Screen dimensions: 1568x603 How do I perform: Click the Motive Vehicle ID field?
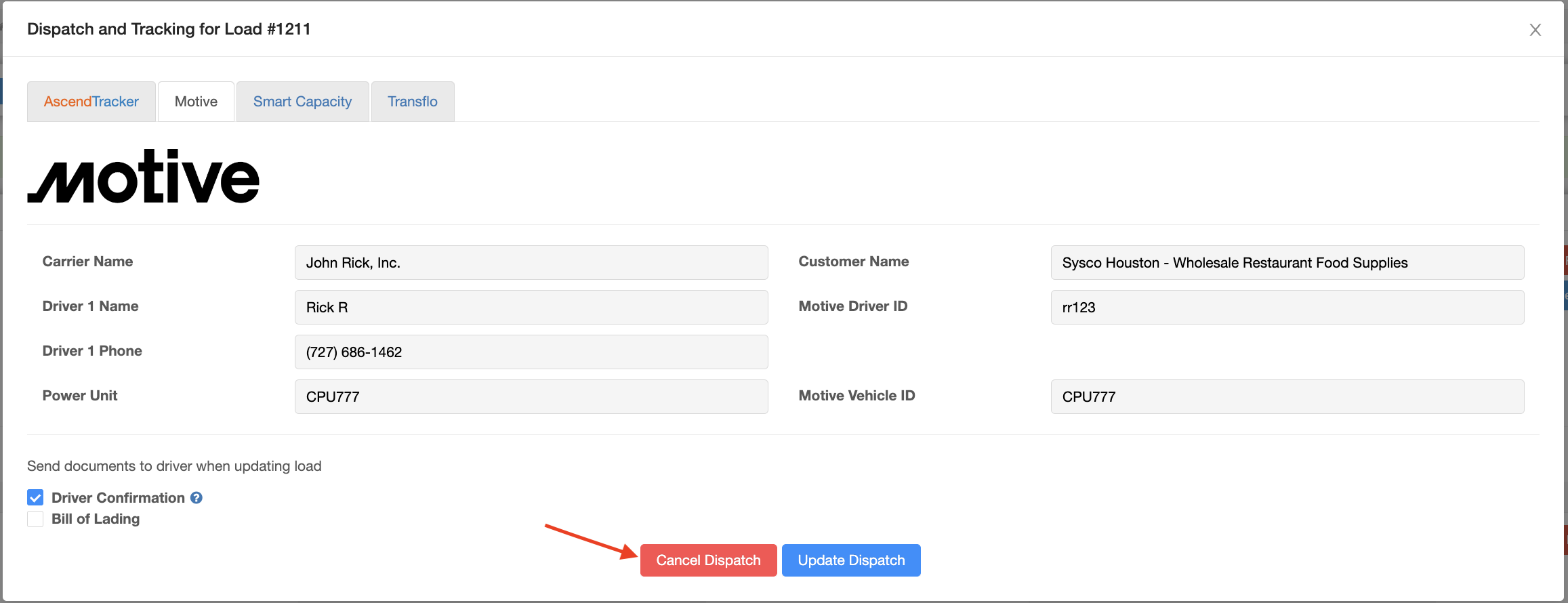tap(1287, 396)
